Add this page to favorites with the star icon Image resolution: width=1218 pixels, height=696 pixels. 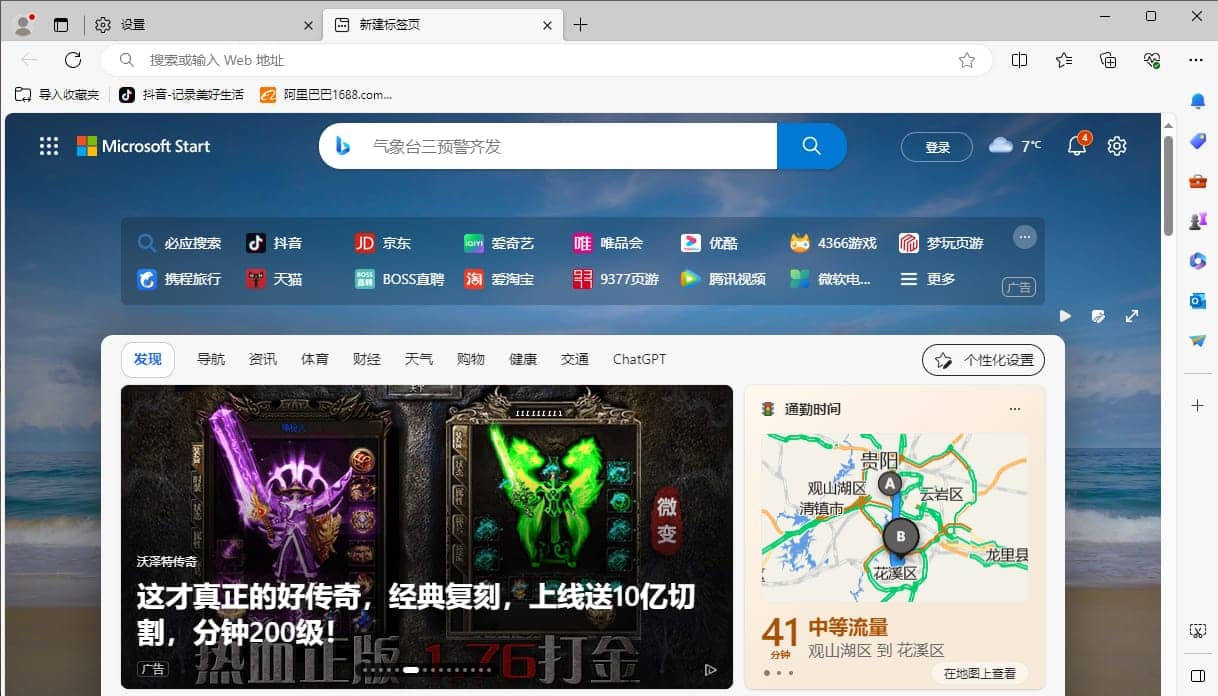click(966, 60)
